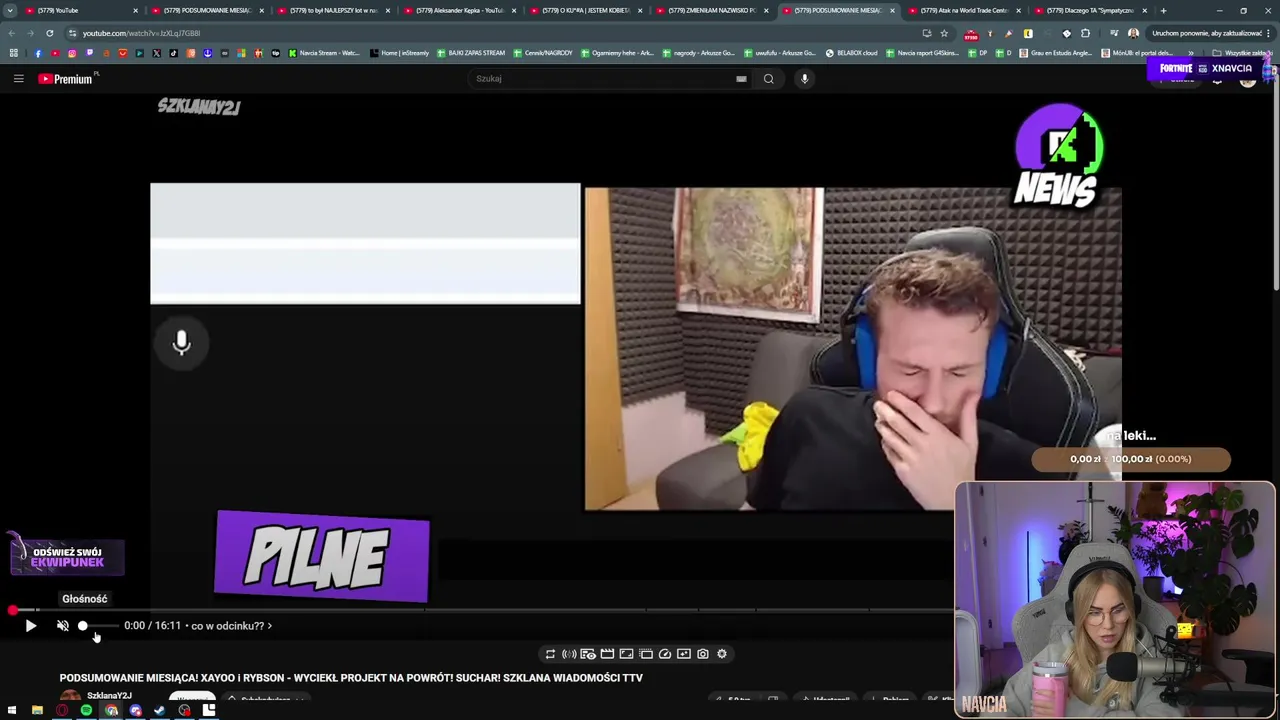Screen dimensions: 1280x720
Task: Open Chrome from the taskbar
Action: (111, 710)
